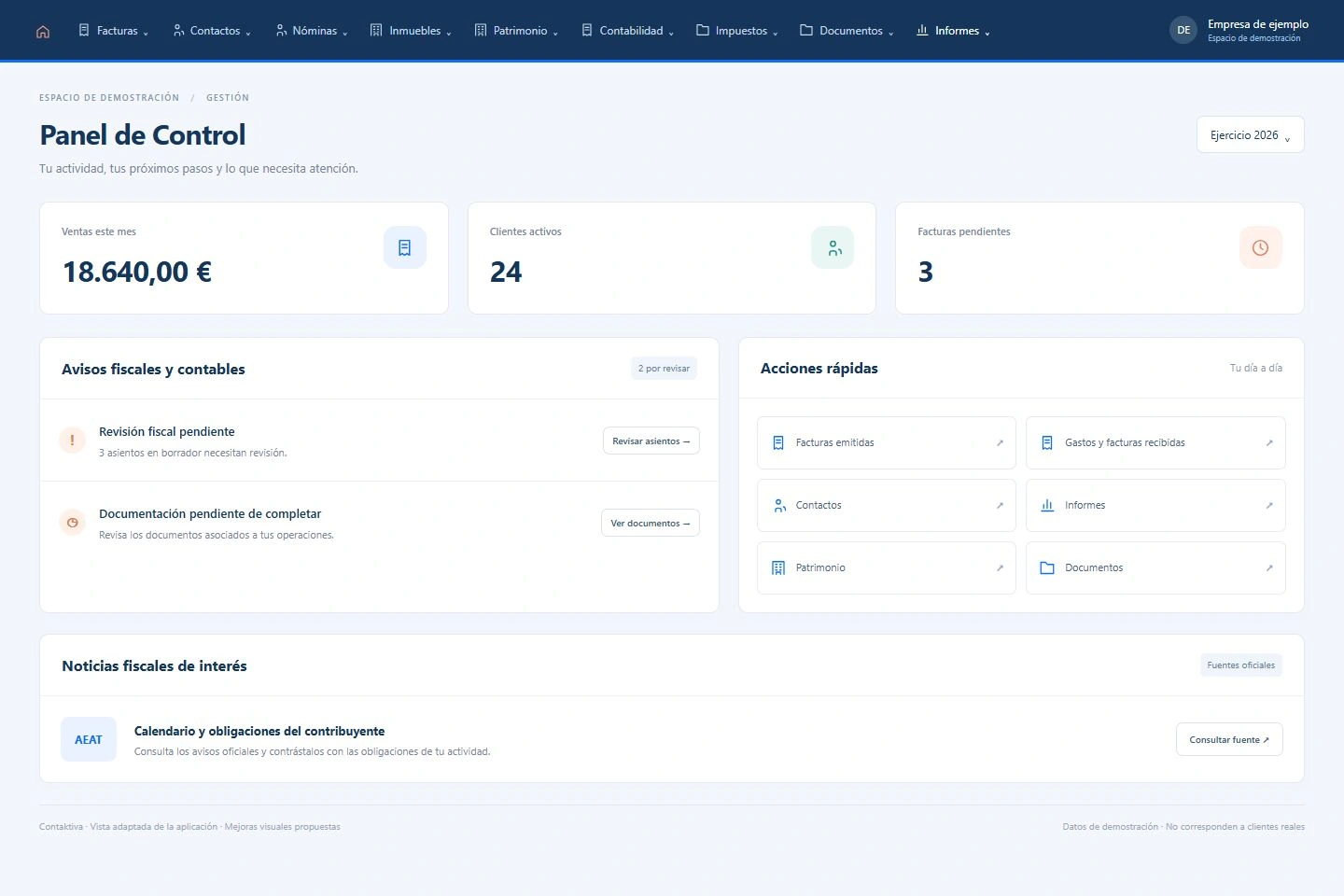Image resolution: width=1344 pixels, height=896 pixels.
Task: Click the arrow icon on the Informes quick action tile
Action: pyautogui.click(x=1269, y=505)
